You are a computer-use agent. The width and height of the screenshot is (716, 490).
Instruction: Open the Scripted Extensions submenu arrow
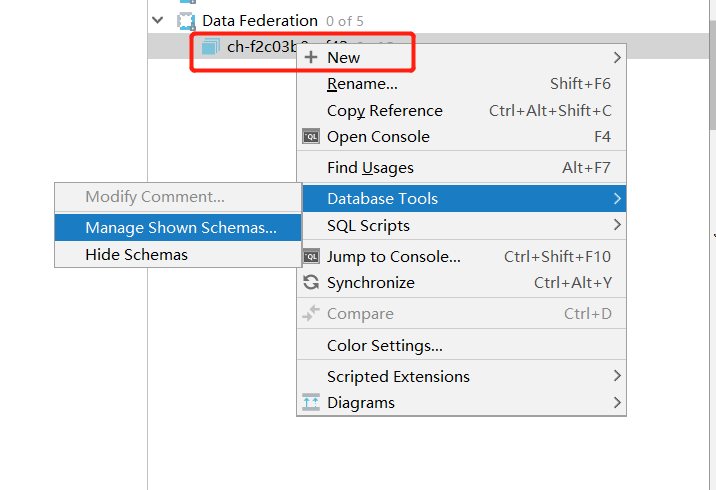coord(617,377)
